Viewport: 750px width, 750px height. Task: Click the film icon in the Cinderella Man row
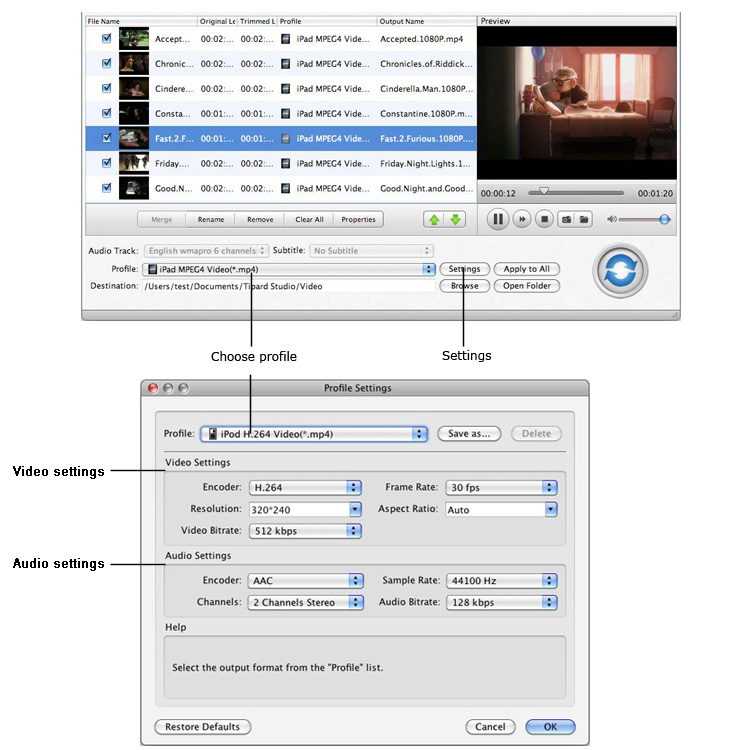286,88
